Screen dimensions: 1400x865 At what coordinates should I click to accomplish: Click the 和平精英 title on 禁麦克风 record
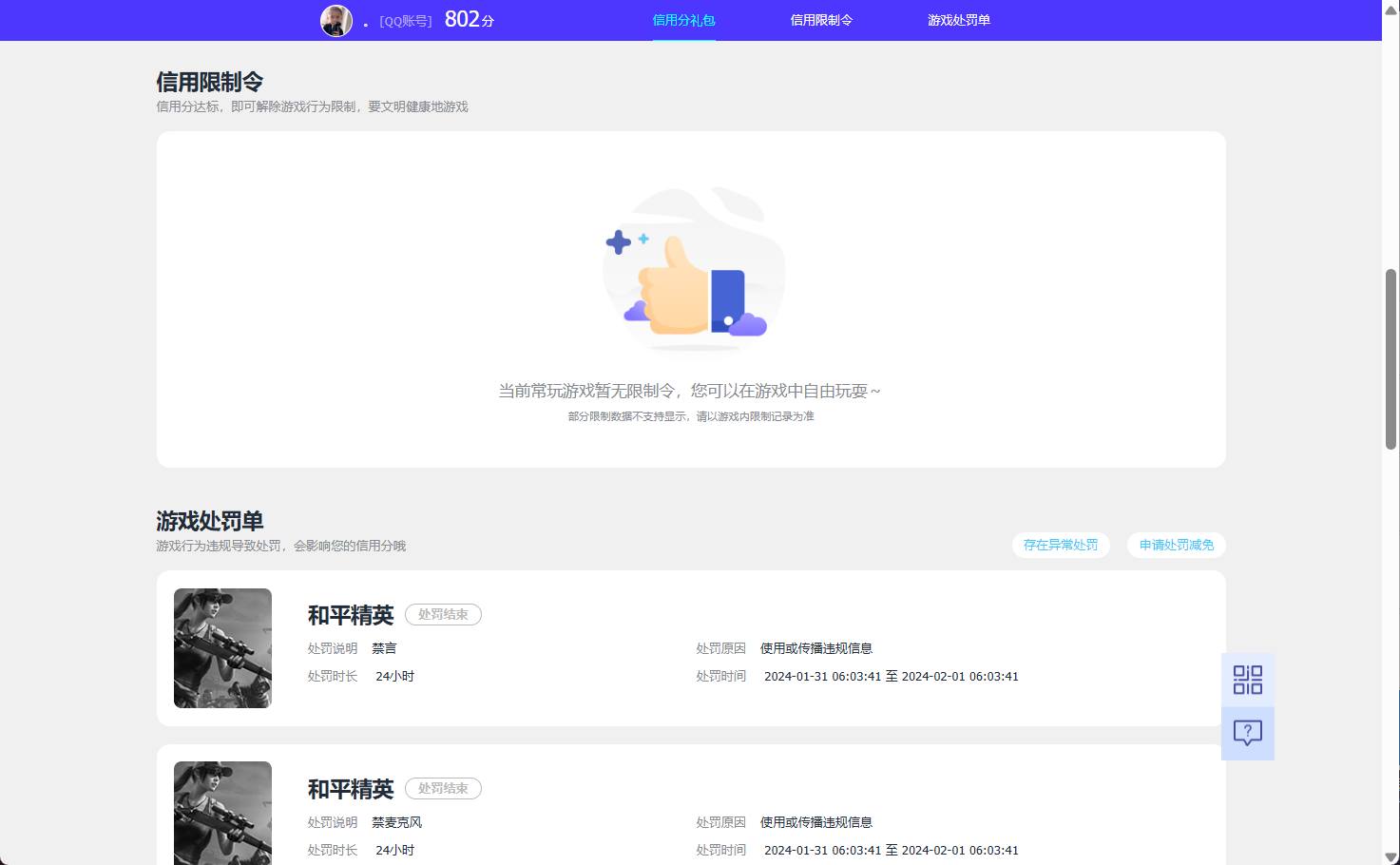tap(351, 789)
